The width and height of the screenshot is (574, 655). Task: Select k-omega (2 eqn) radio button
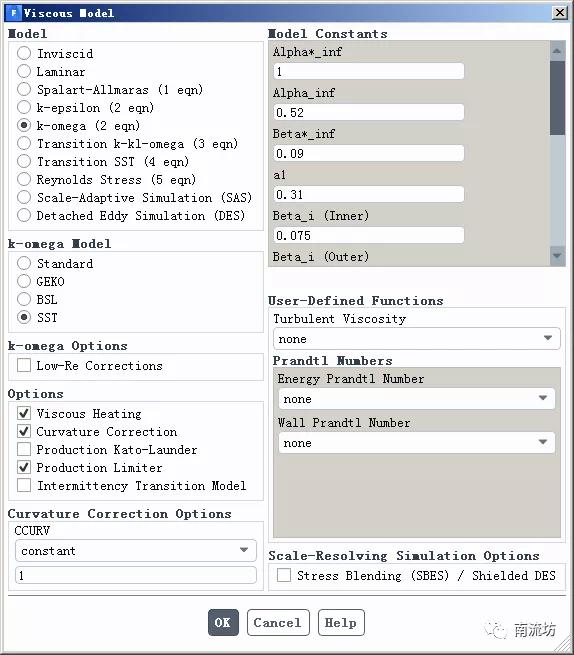pos(24,125)
